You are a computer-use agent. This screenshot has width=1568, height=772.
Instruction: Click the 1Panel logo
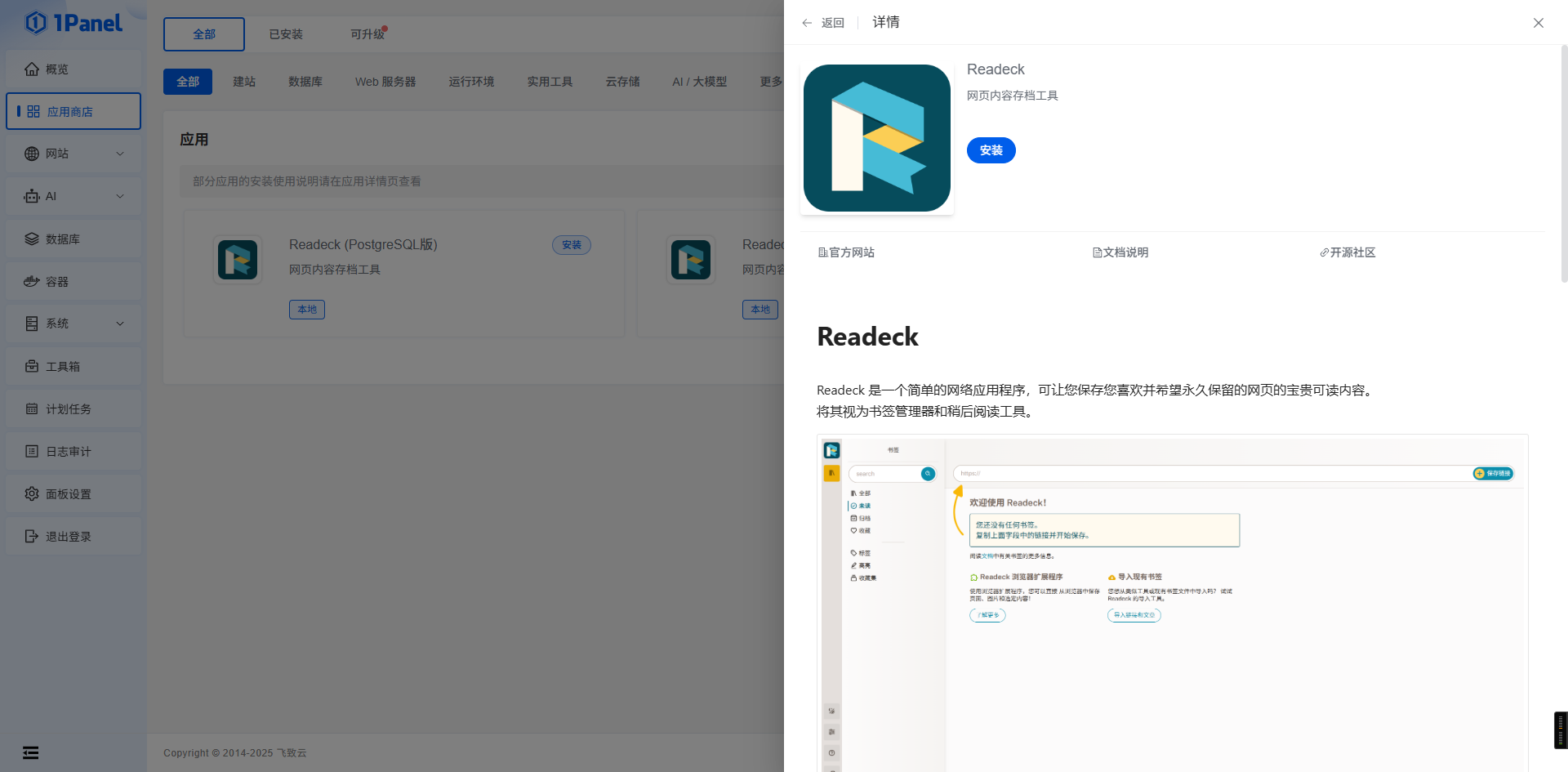tap(73, 23)
